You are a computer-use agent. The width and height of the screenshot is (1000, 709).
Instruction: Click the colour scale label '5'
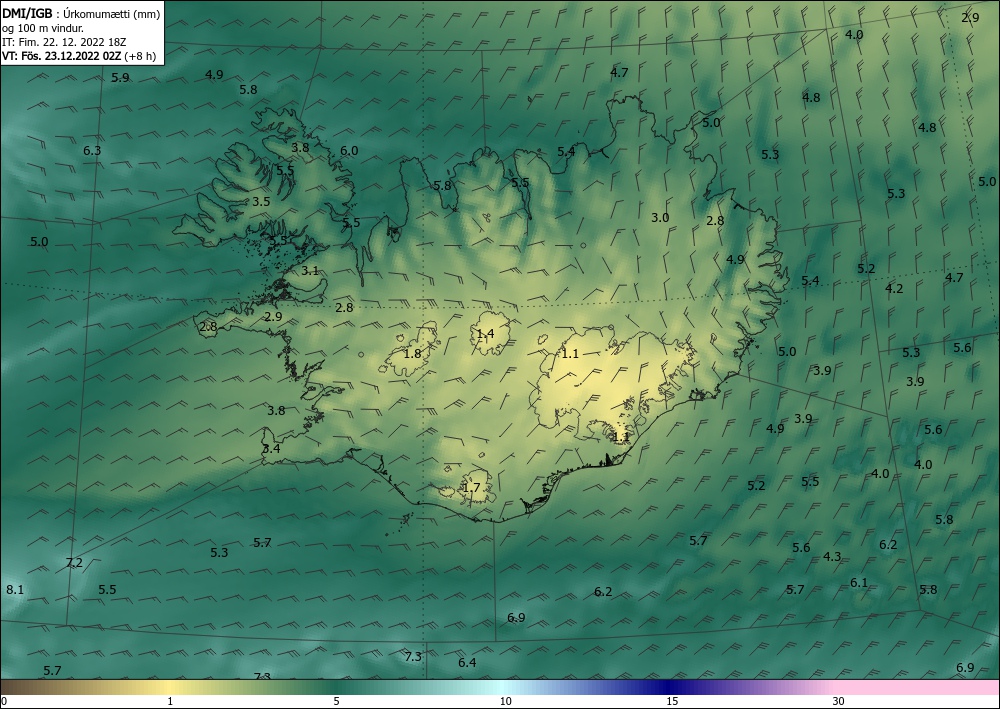336,701
